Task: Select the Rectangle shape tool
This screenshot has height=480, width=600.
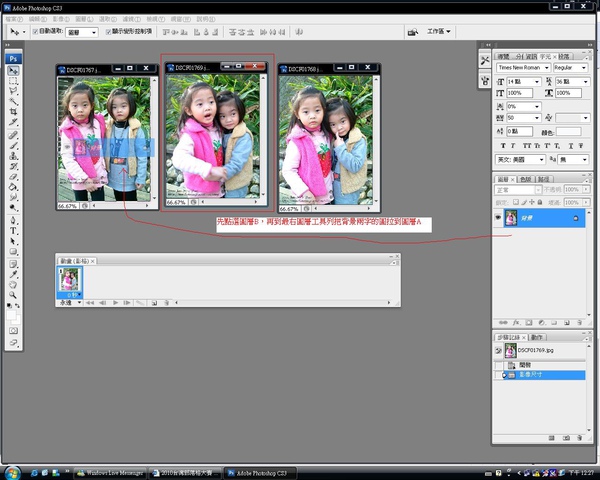Action: (x=13, y=251)
